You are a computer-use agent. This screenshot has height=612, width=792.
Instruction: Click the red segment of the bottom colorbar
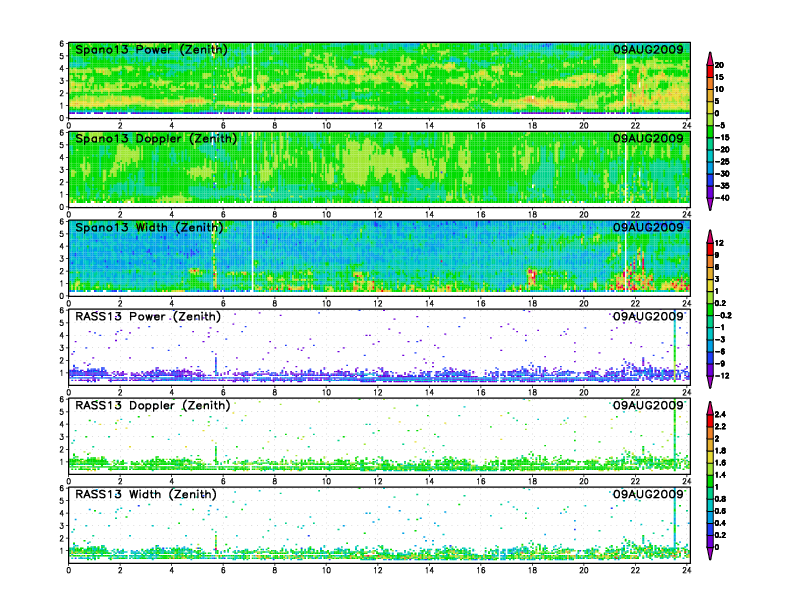coord(710,420)
